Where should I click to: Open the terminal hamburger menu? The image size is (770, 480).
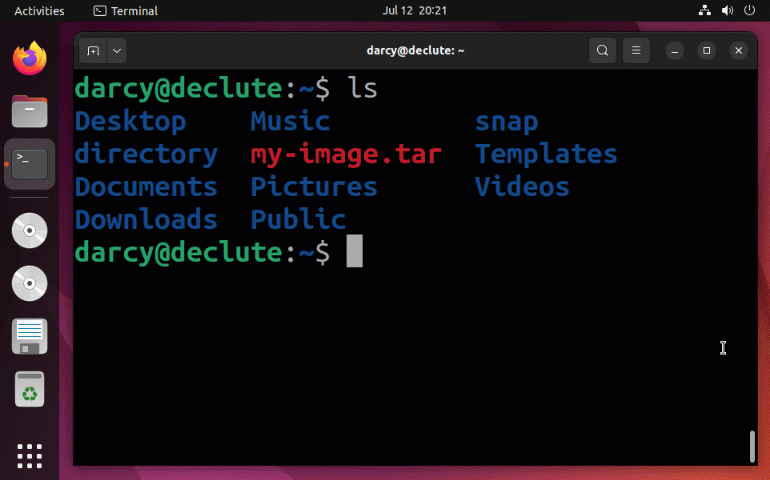click(636, 50)
